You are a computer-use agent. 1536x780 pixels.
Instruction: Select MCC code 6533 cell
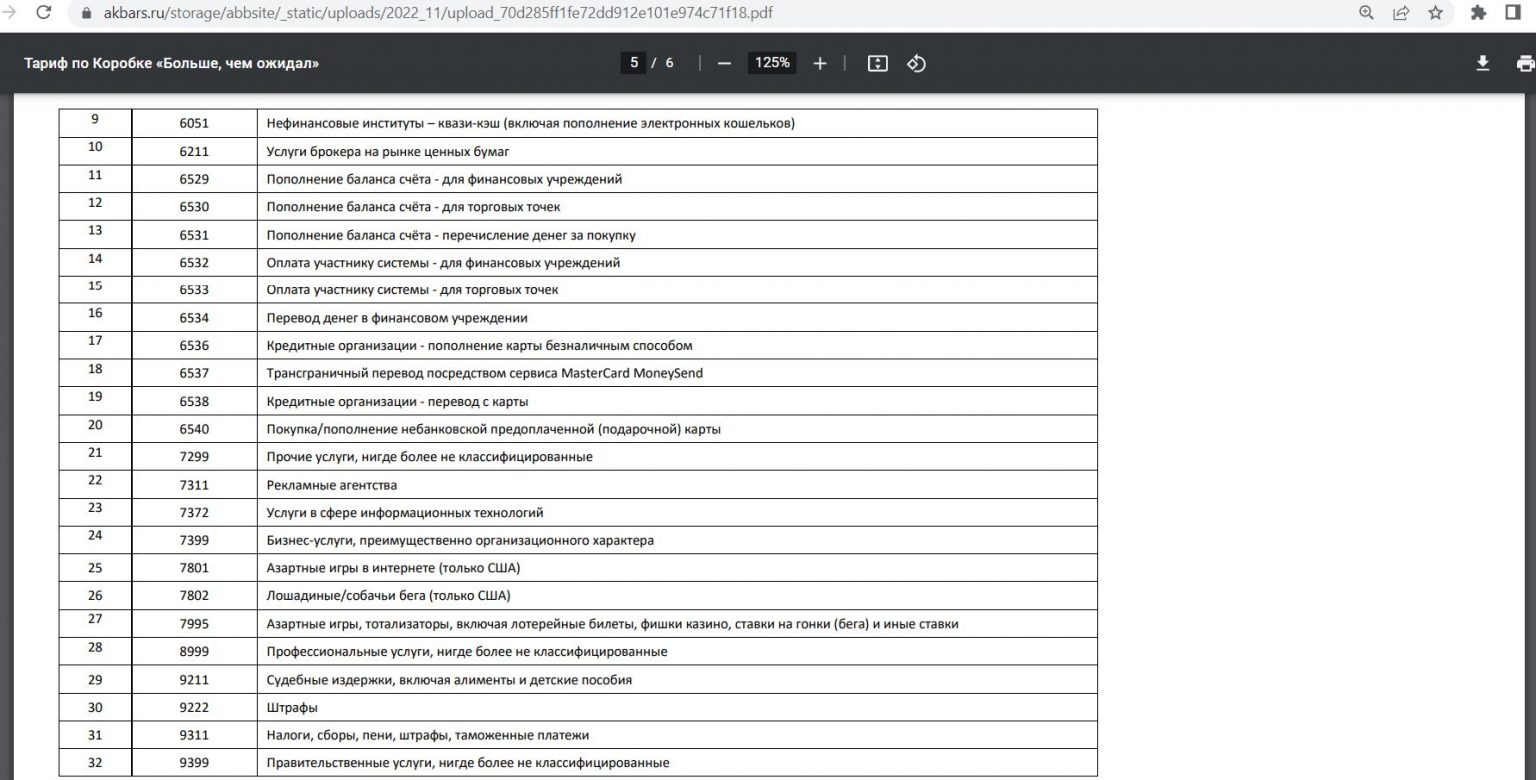(x=194, y=290)
